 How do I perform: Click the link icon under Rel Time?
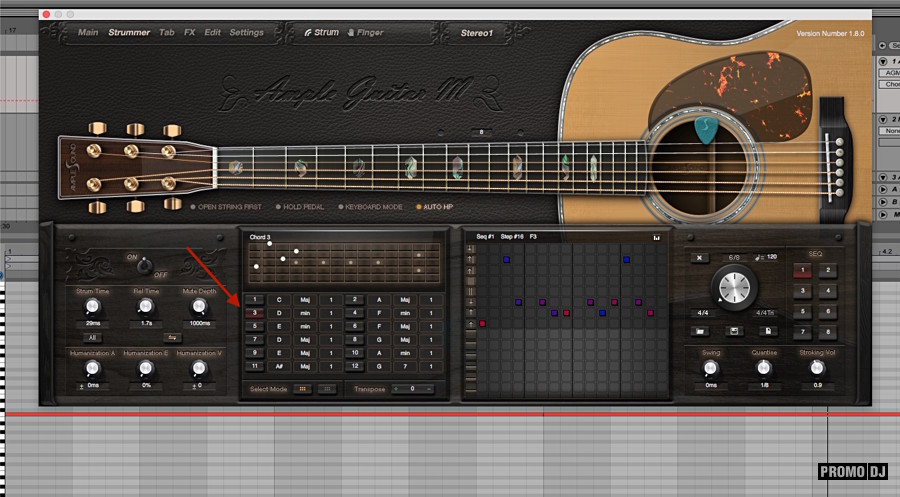point(171,338)
